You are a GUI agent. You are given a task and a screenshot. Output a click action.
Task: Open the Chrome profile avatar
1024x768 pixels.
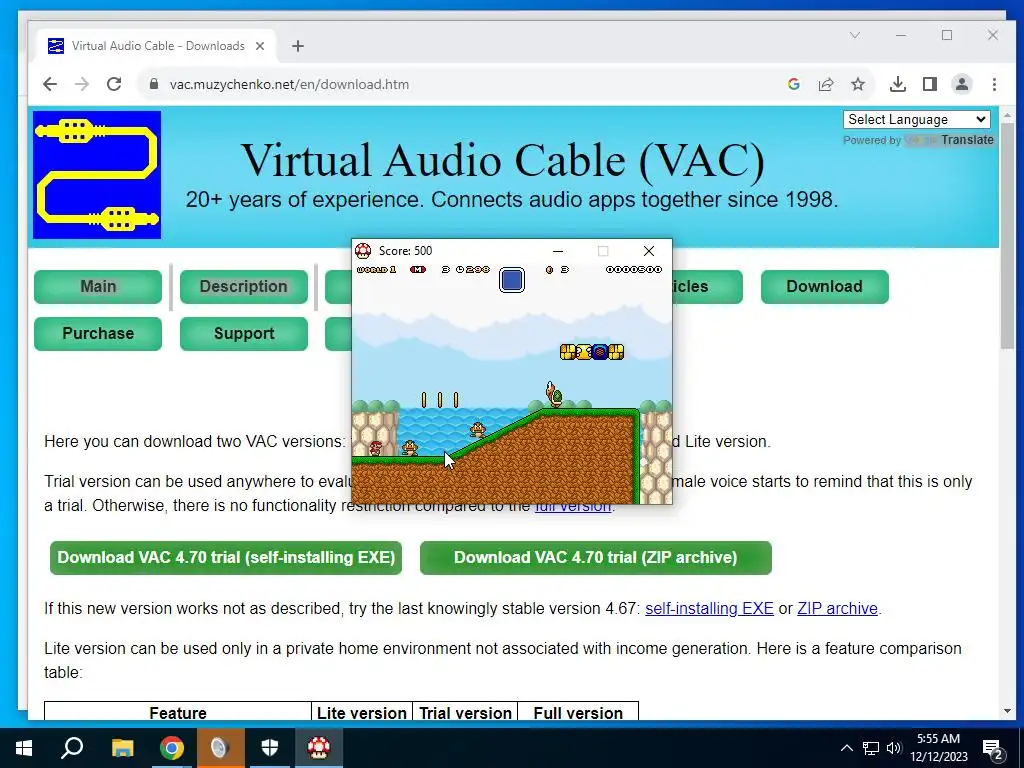tap(962, 84)
